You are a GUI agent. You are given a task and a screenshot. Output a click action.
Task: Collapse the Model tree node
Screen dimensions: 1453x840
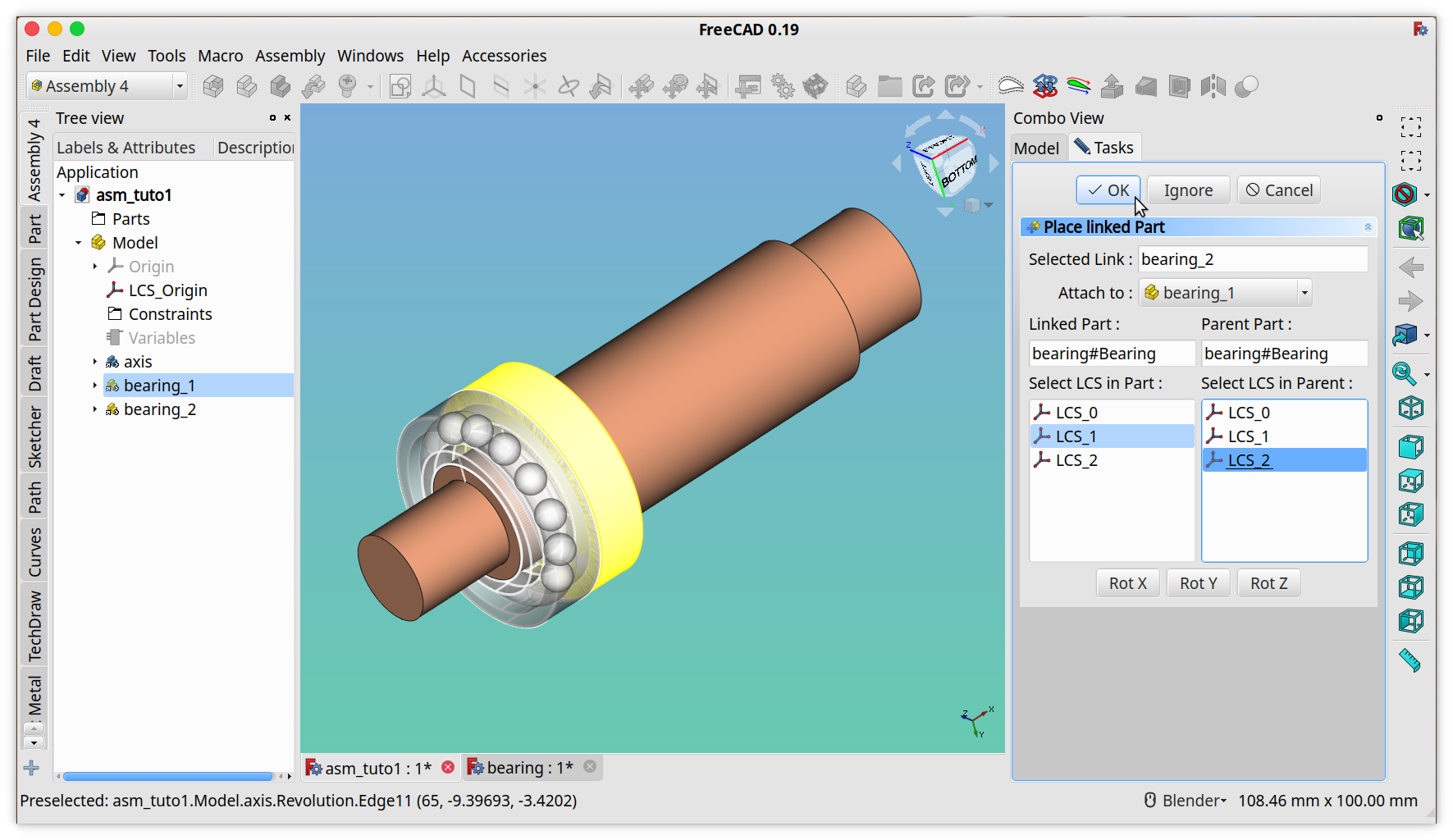click(79, 243)
